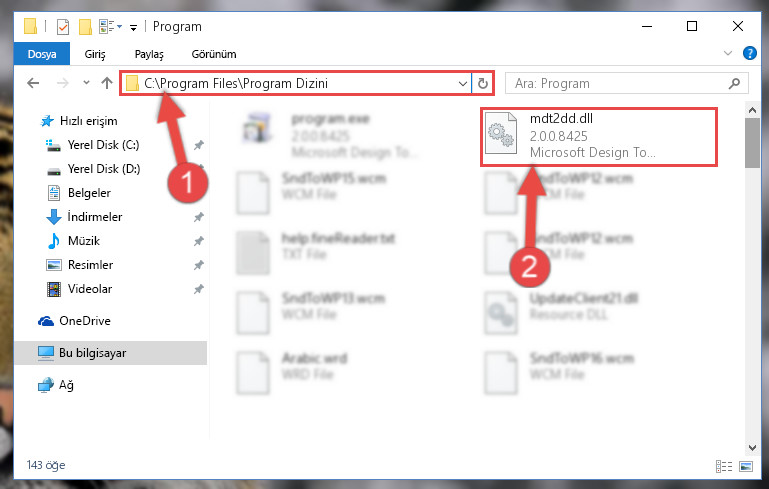The width and height of the screenshot is (769, 489).
Task: Click the vertical scrollbar down arrow
Action: point(752,447)
